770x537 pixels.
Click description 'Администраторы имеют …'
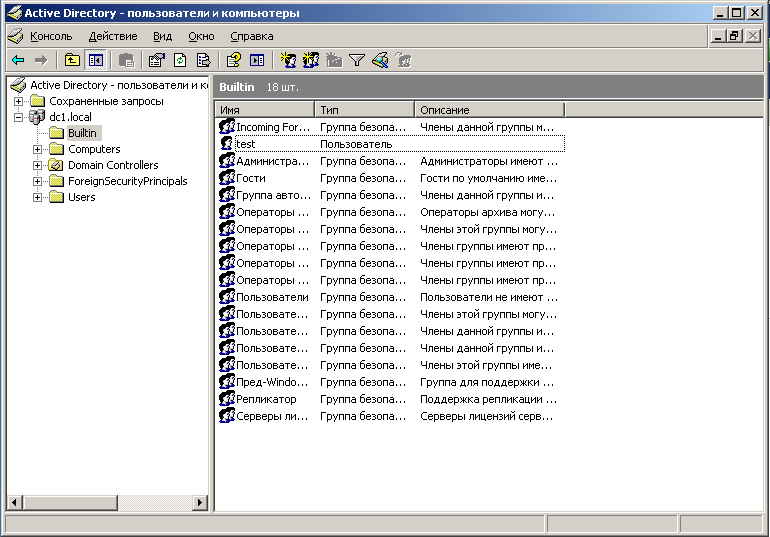489,161
